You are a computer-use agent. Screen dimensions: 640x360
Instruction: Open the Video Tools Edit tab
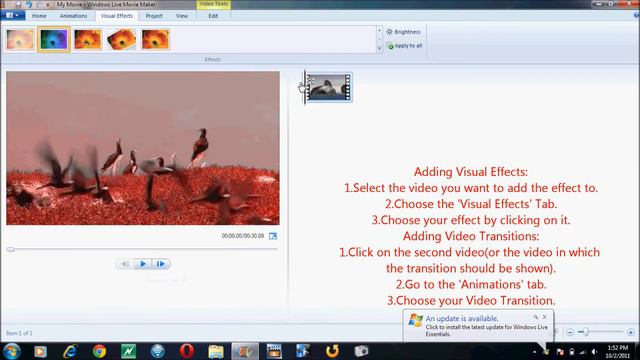point(213,16)
